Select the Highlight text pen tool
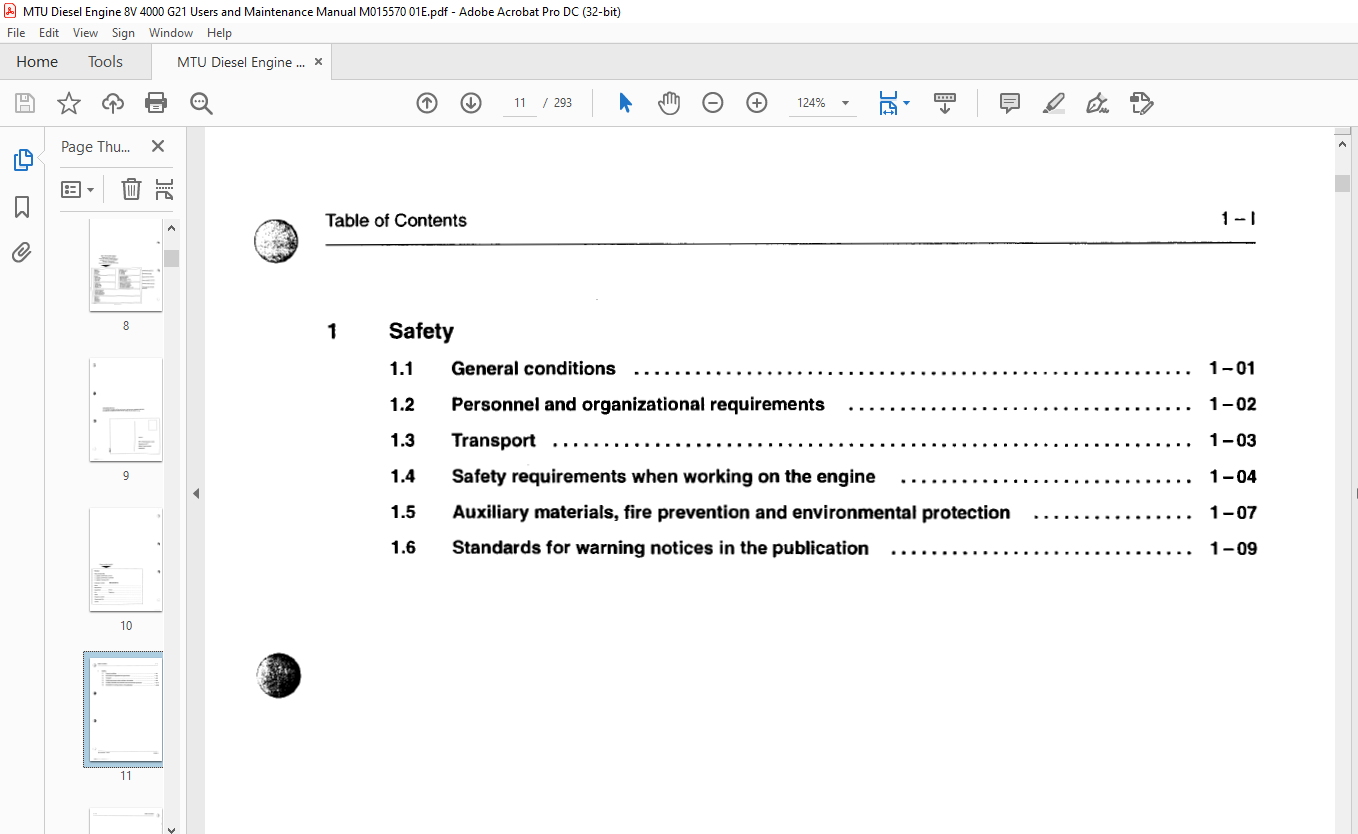 click(1053, 103)
